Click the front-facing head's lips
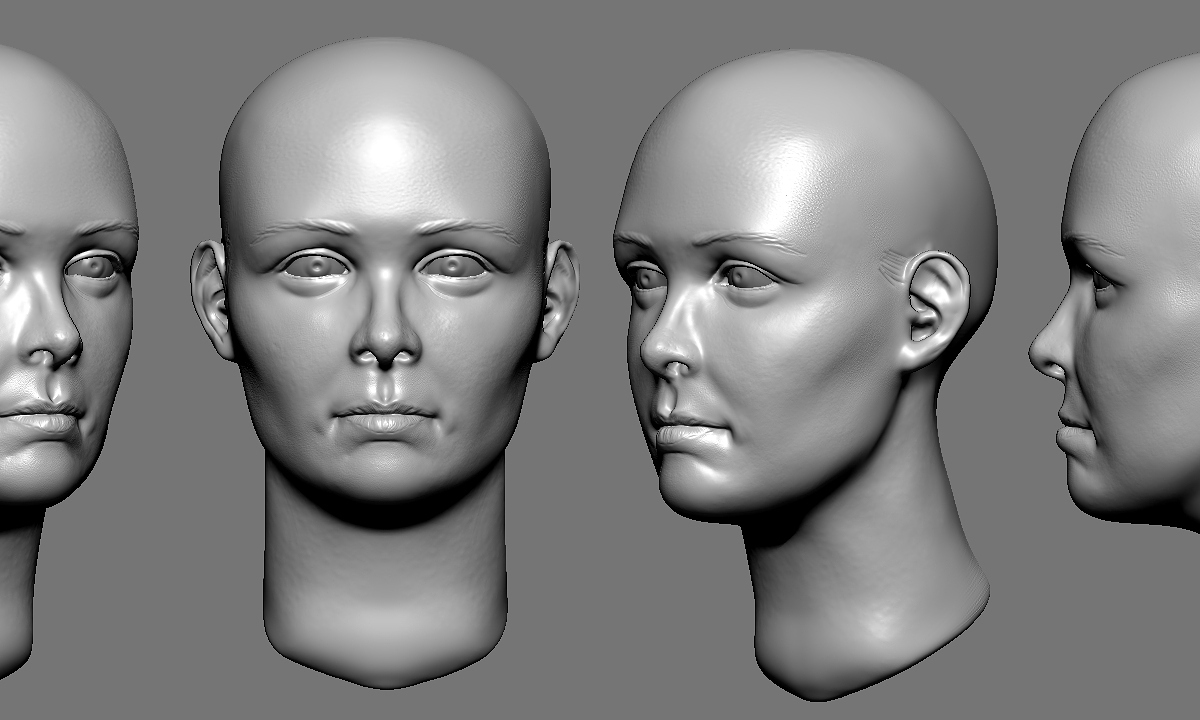This screenshot has width=1200, height=720. 385,417
